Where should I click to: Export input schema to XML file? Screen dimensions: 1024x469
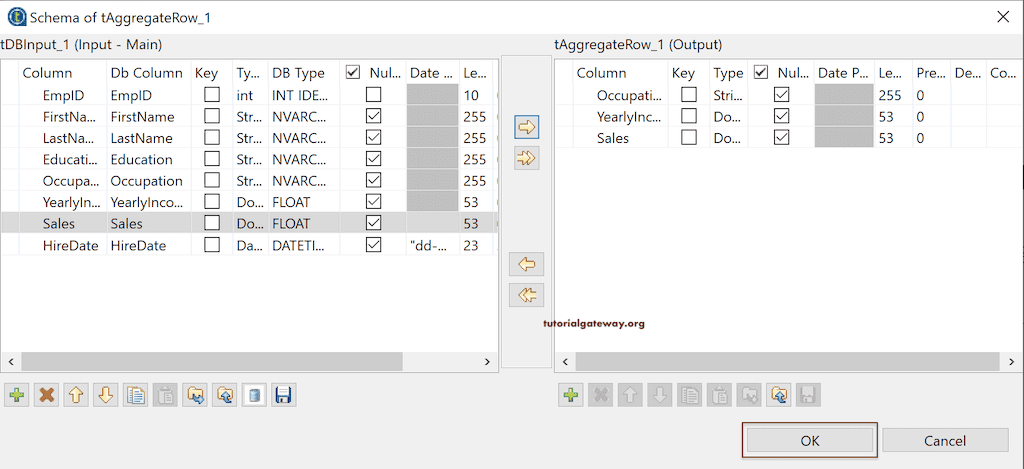coord(225,395)
